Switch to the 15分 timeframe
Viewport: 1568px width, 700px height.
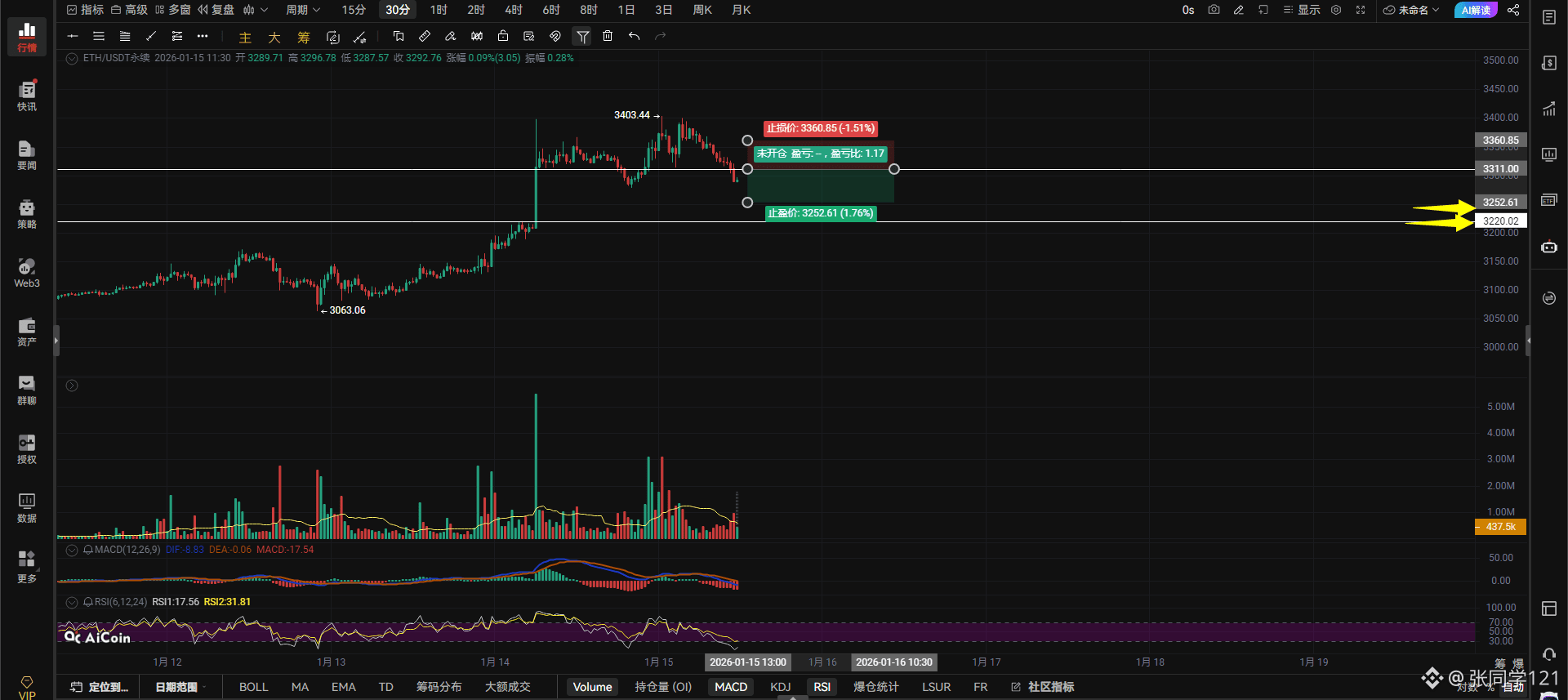click(x=354, y=10)
